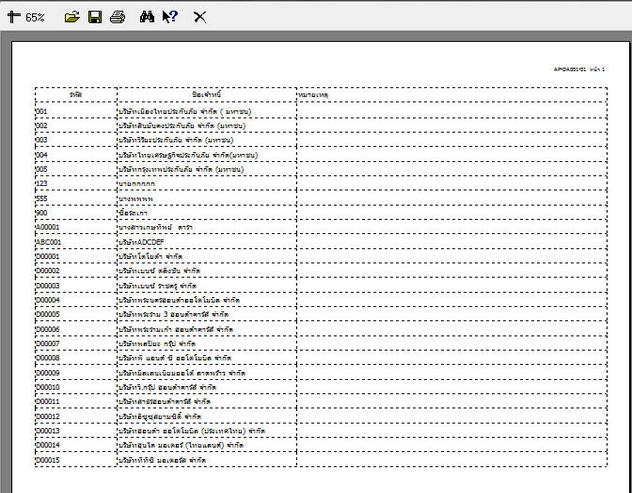The width and height of the screenshot is (632, 493).
Task: Click code D00015
Action: (48, 460)
